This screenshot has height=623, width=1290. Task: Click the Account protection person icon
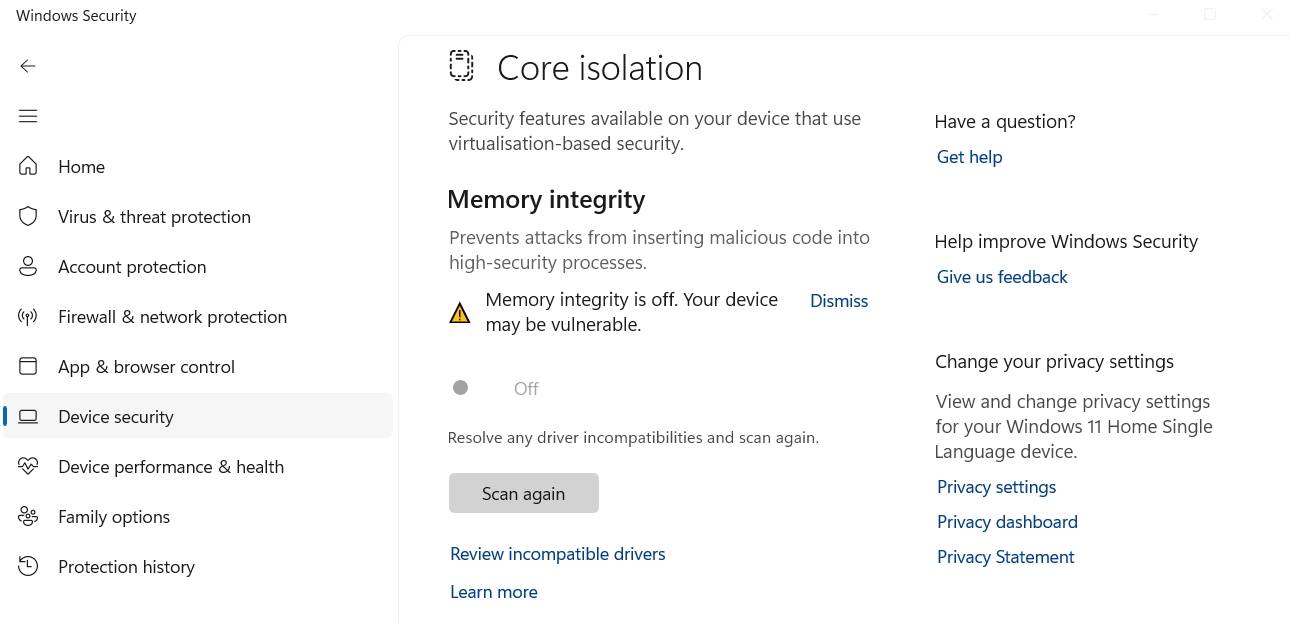(x=28, y=266)
